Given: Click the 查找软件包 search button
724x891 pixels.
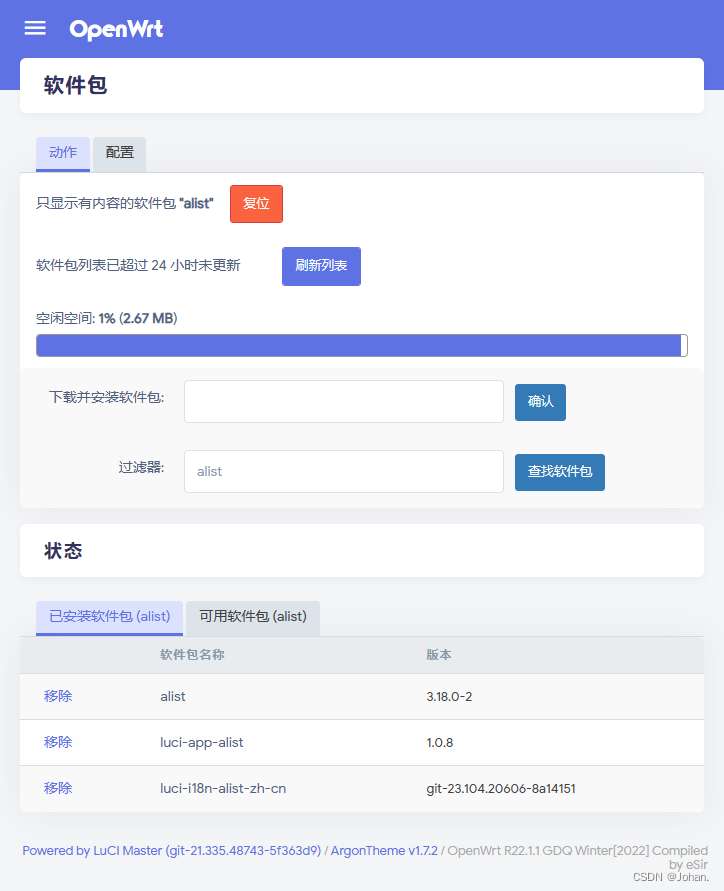Looking at the screenshot, I should click(560, 472).
